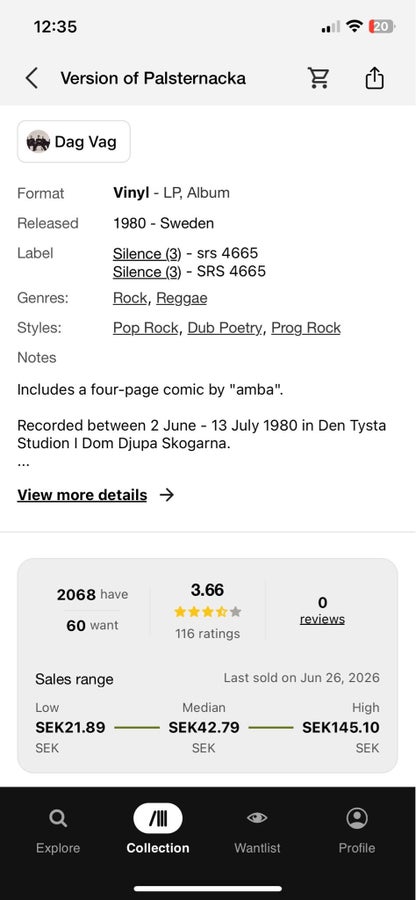The height and width of the screenshot is (900, 416).
Task: Tap the star rating row
Action: click(208, 612)
